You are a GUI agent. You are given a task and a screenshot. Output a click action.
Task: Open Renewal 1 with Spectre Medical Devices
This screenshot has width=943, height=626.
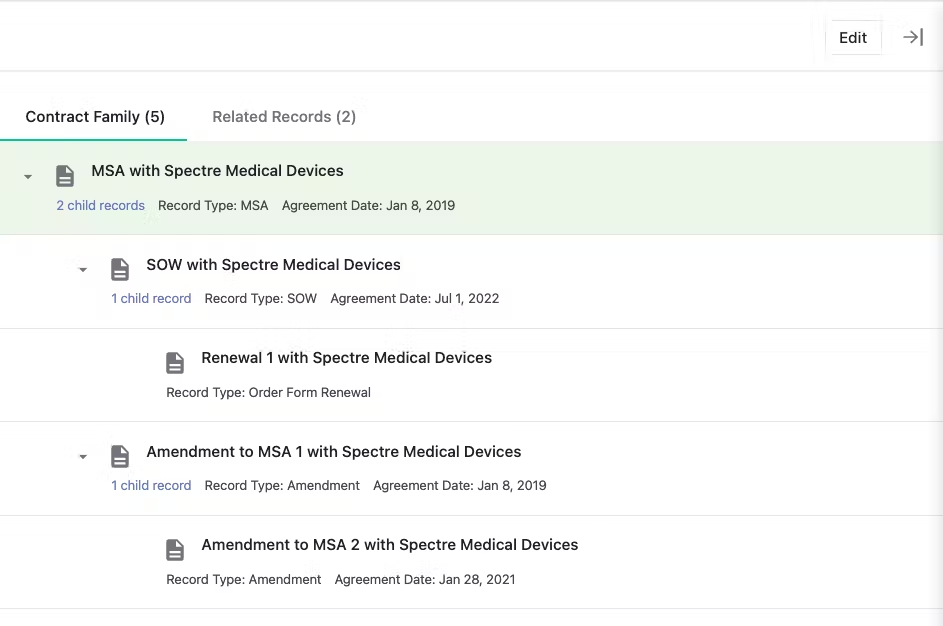(x=346, y=358)
